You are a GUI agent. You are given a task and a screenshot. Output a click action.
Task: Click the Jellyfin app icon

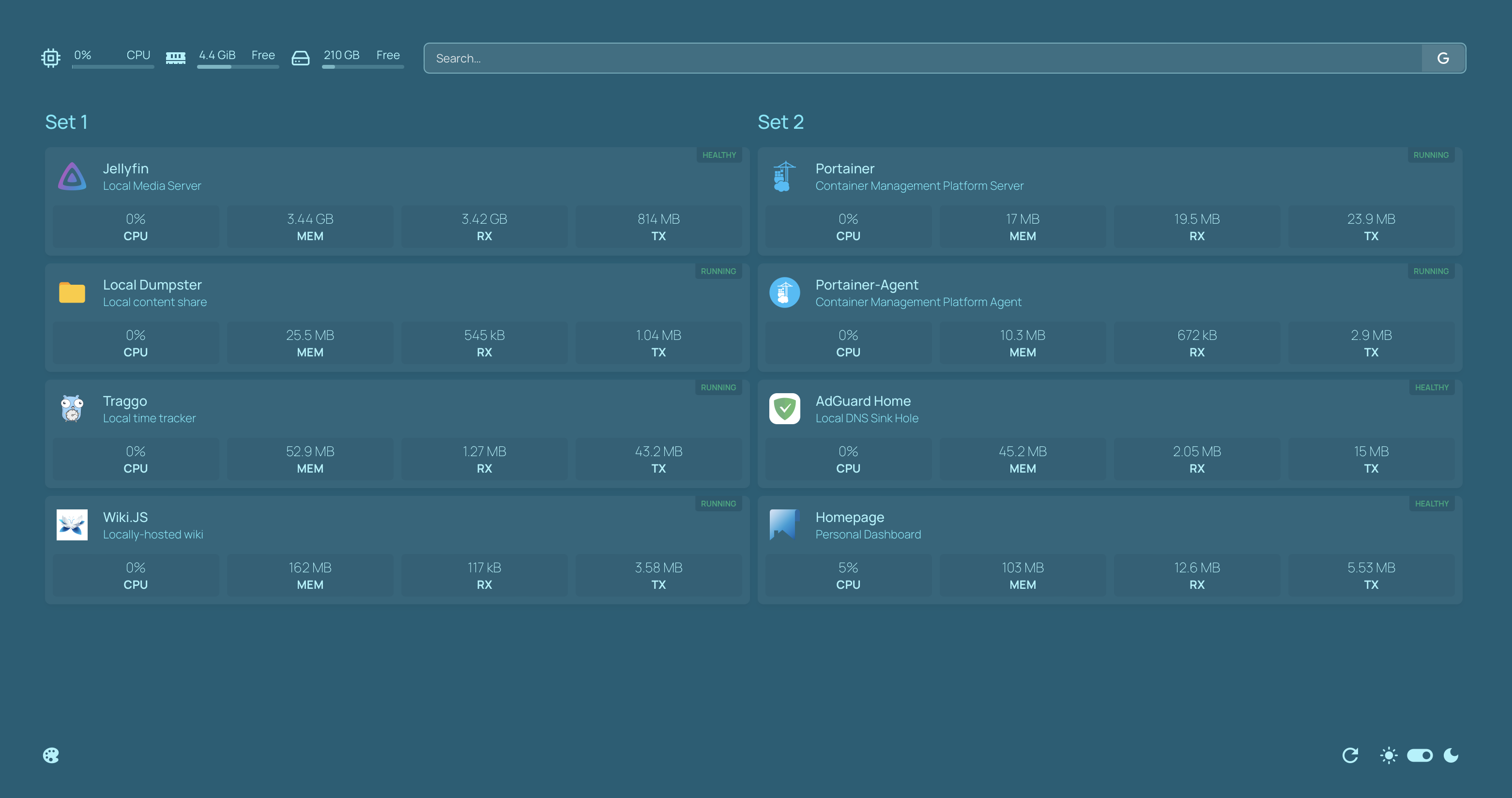point(72,176)
